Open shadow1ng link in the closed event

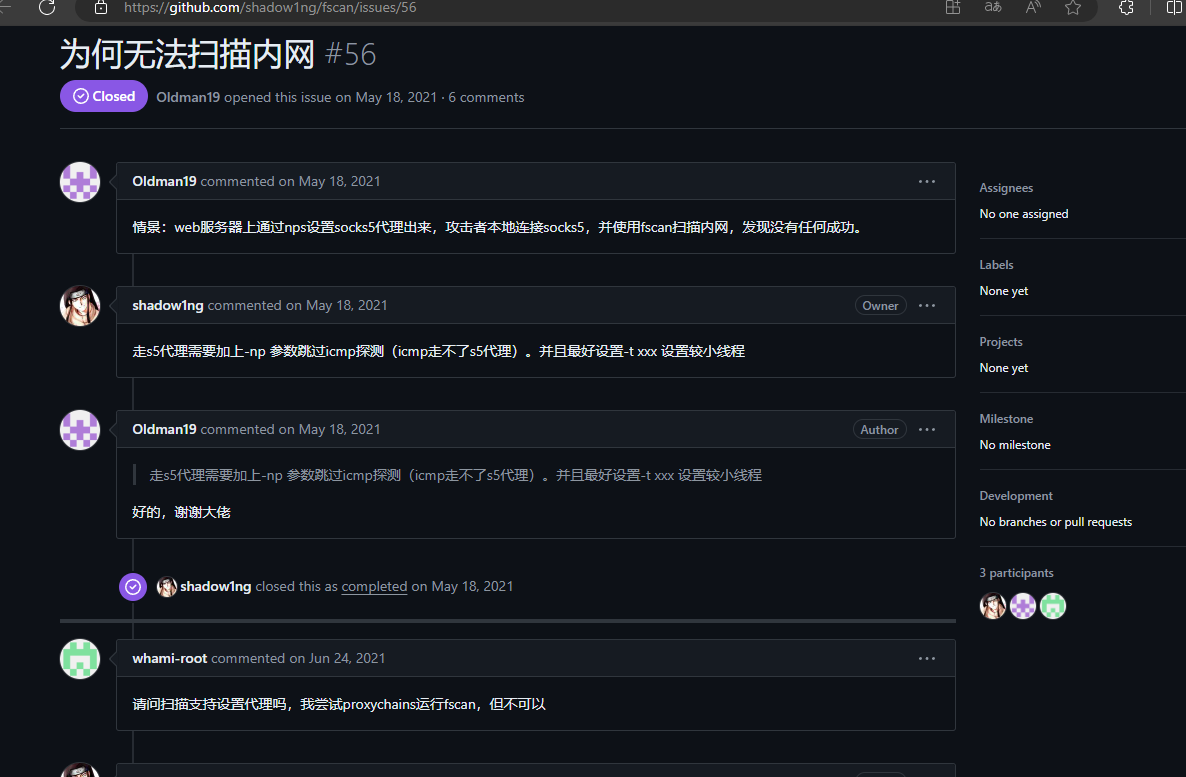[x=216, y=586]
